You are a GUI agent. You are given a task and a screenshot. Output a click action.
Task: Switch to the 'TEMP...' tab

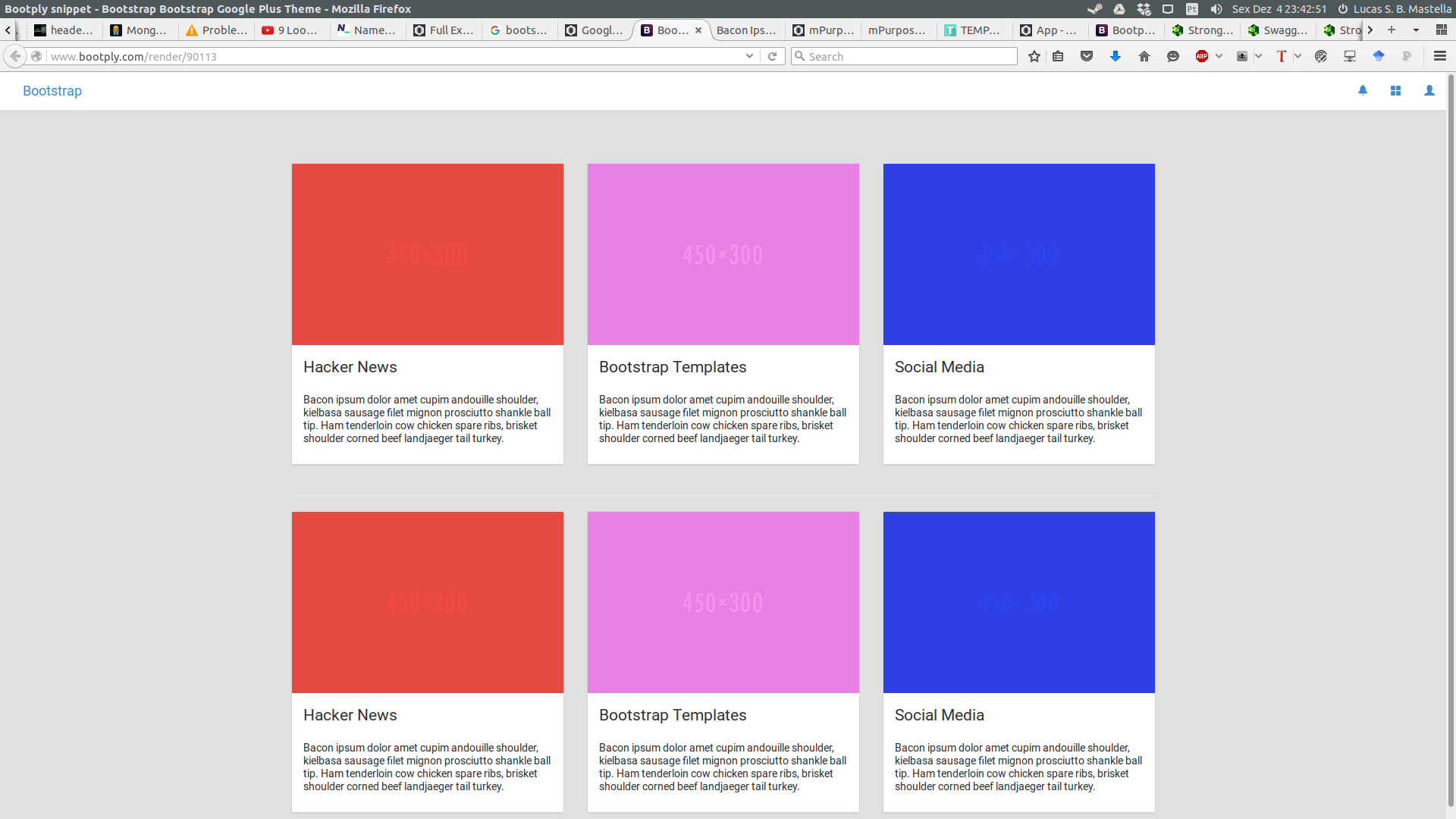(x=974, y=30)
